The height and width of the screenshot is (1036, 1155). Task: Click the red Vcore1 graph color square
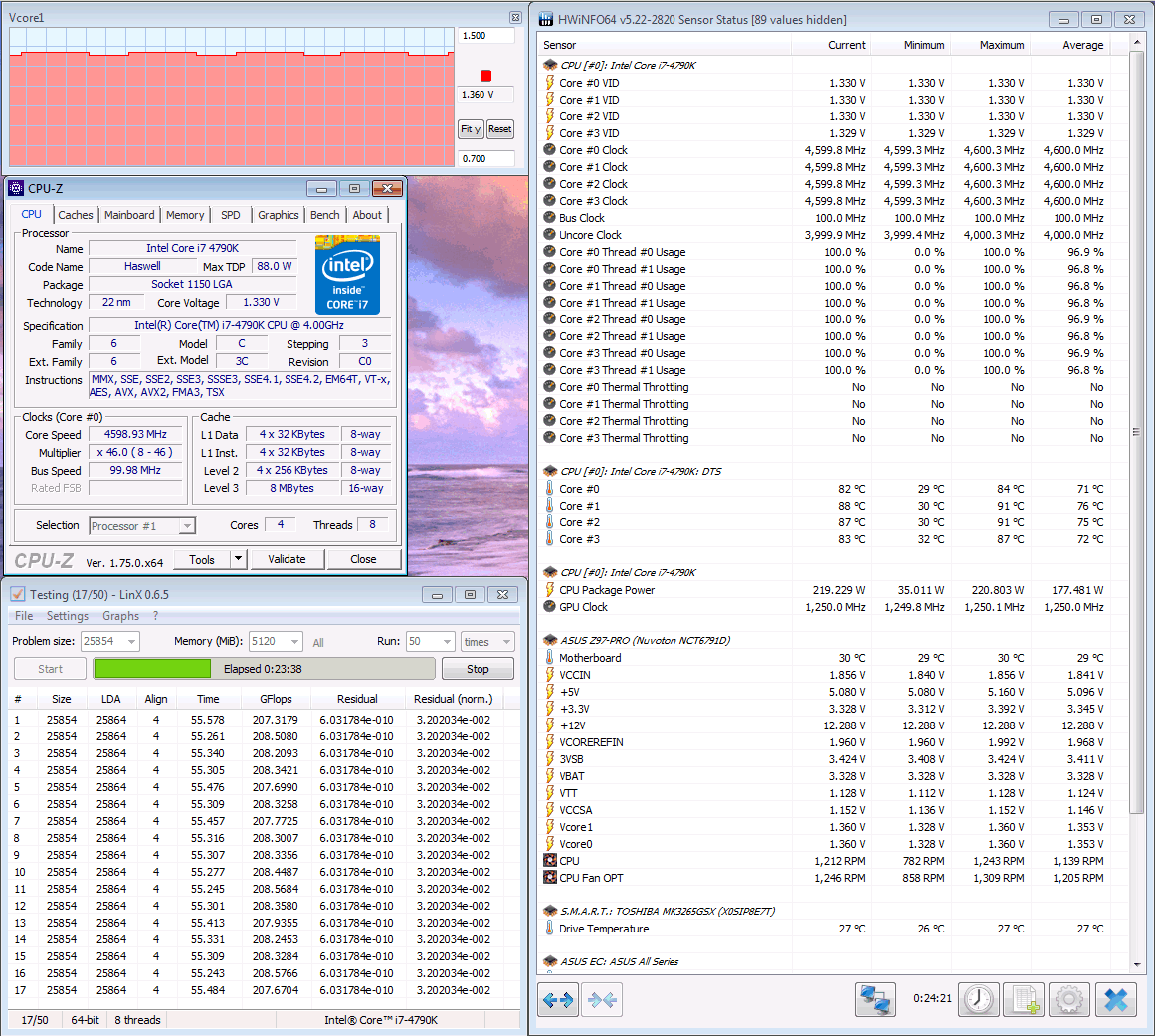tap(486, 76)
